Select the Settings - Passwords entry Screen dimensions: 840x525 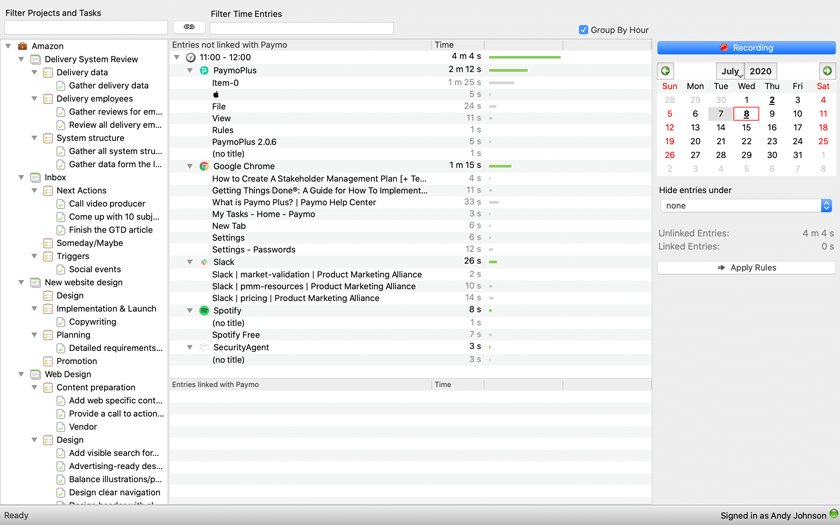click(x=253, y=250)
